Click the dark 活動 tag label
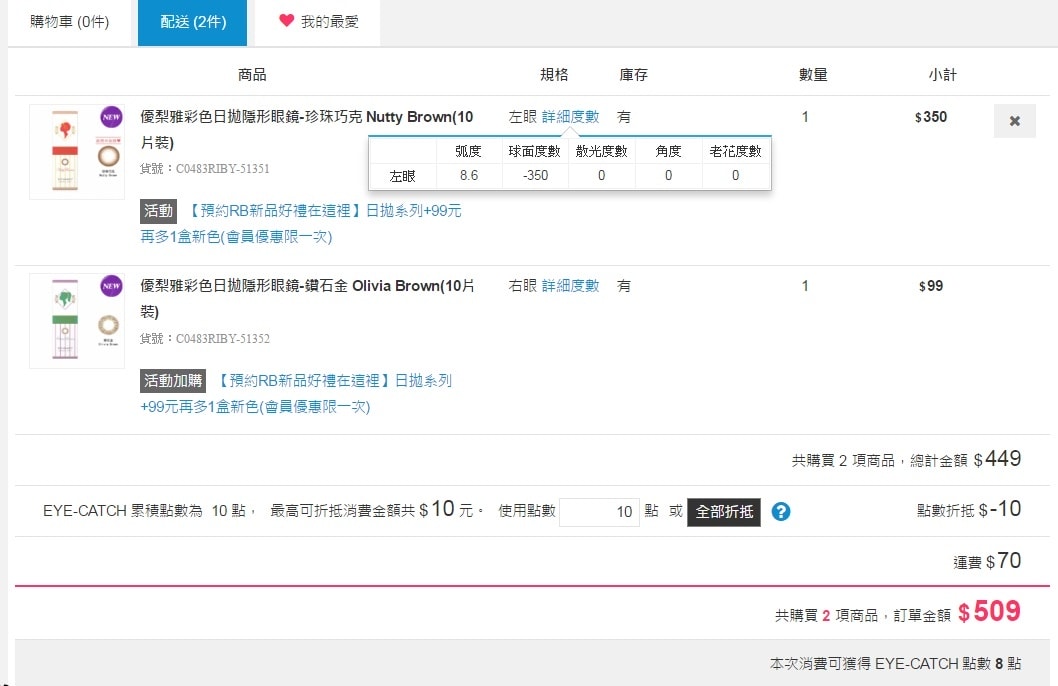The image size is (1058, 686). click(x=158, y=211)
